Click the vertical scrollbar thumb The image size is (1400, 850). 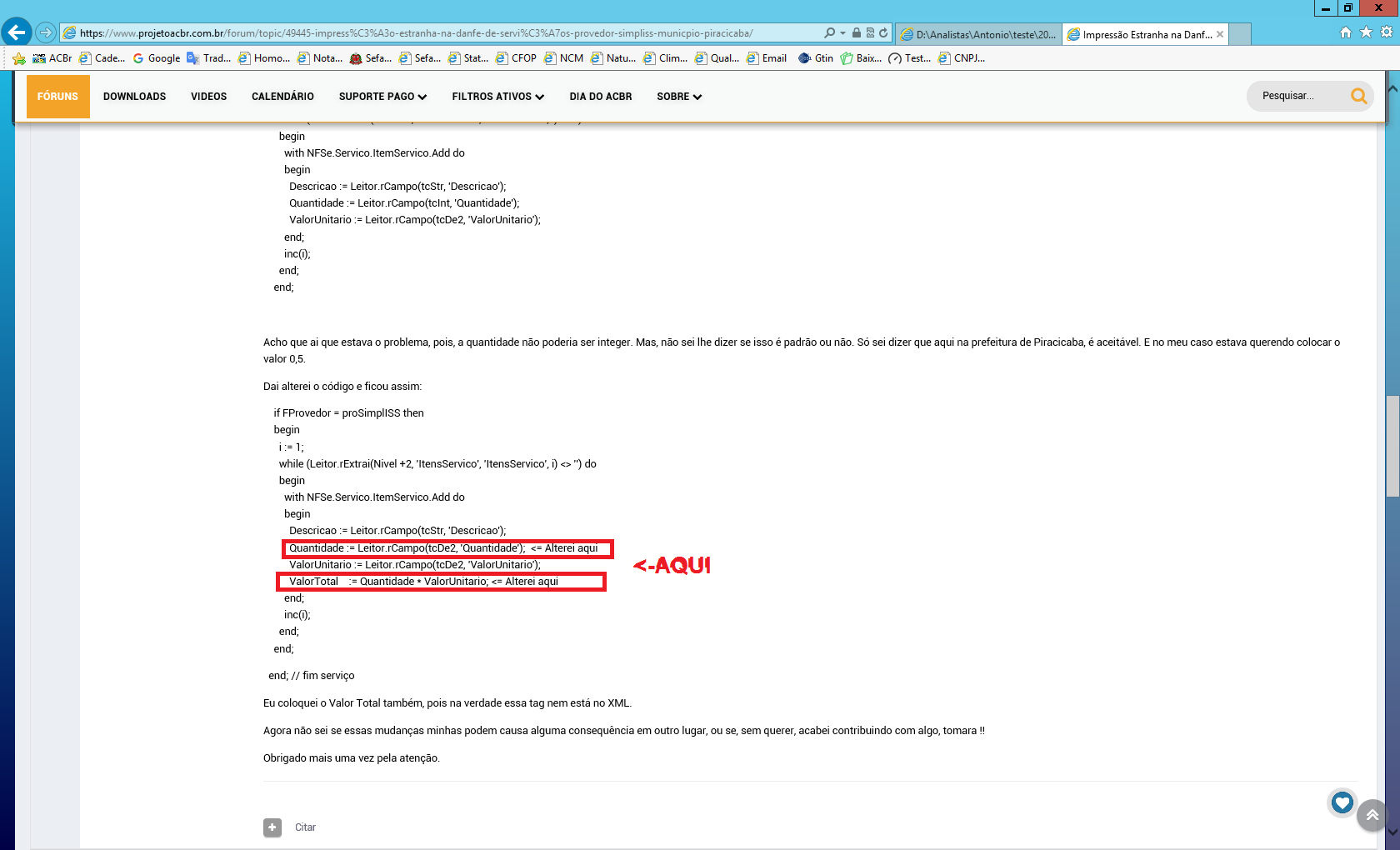[1392, 447]
